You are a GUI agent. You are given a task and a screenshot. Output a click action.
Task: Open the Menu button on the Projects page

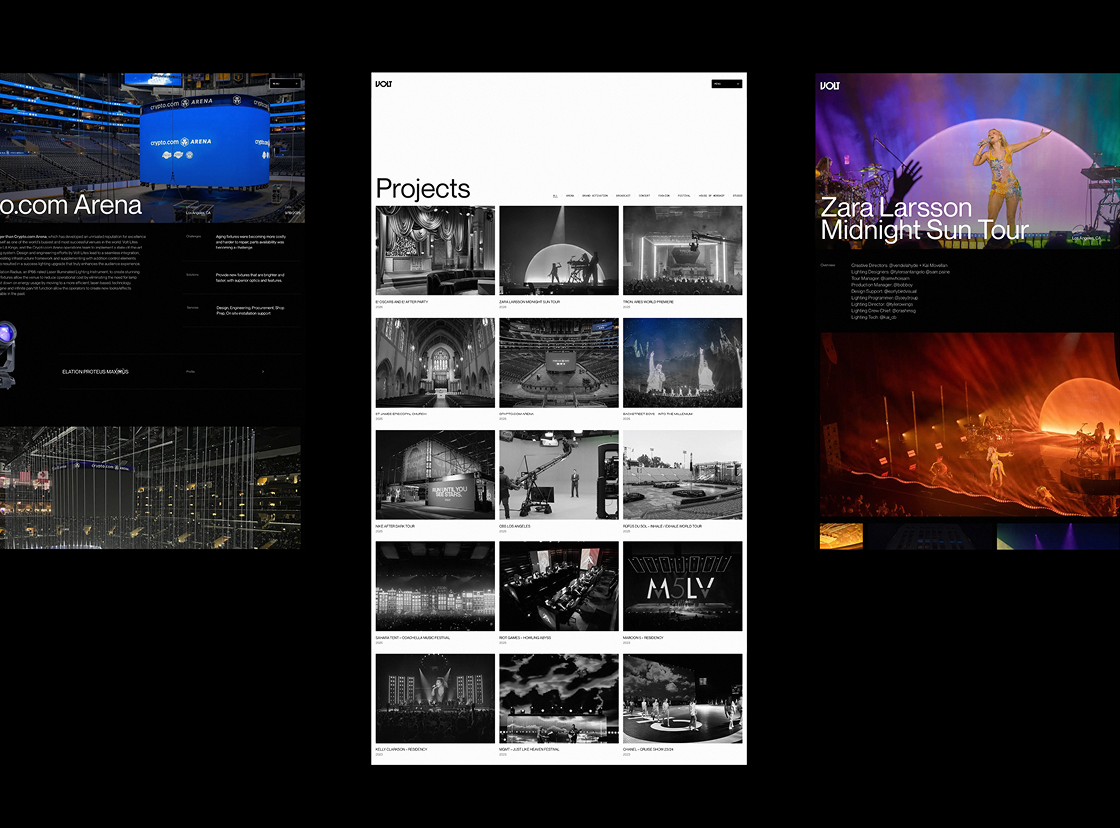726,84
